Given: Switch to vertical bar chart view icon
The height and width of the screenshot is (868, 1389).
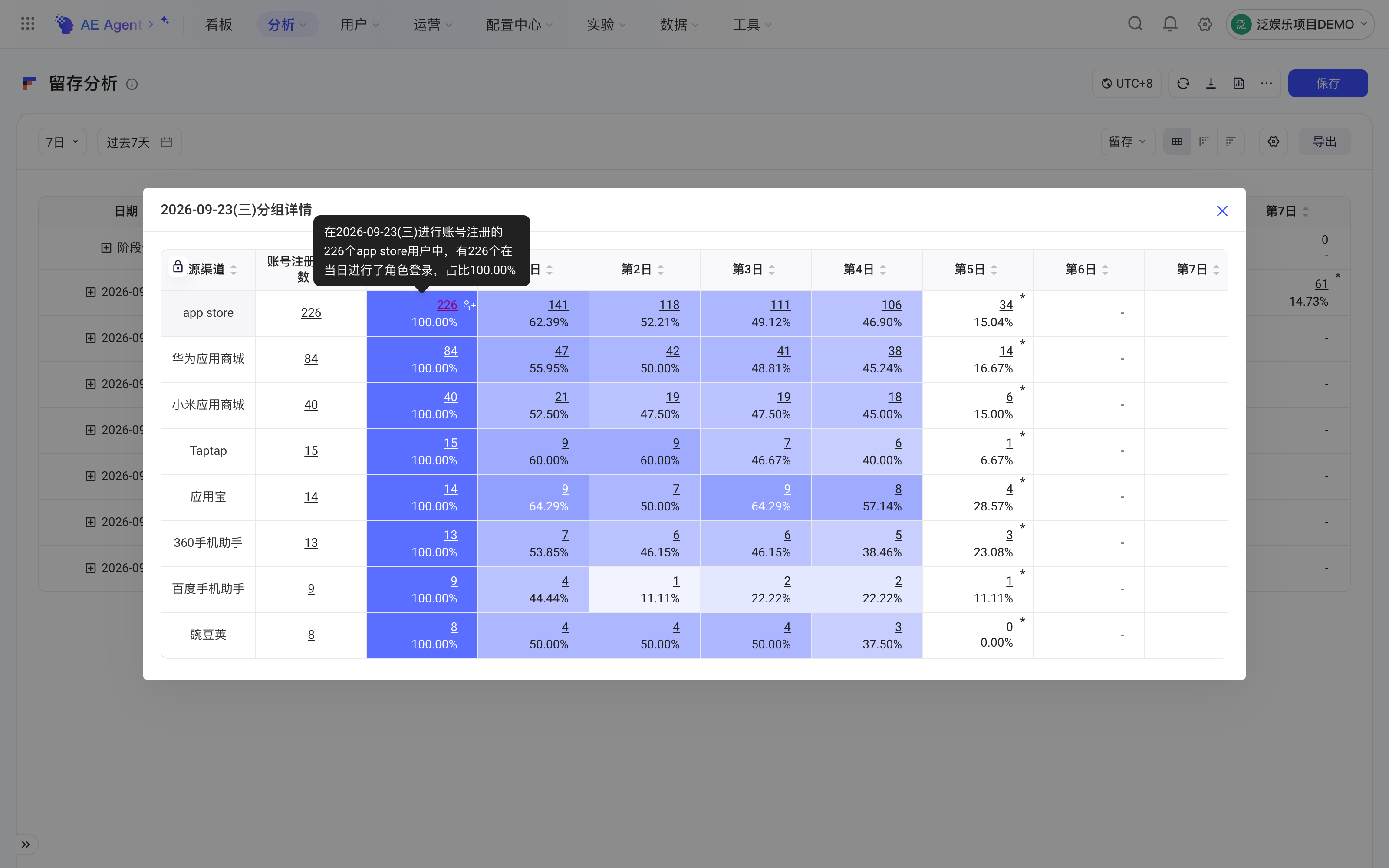Looking at the screenshot, I should pos(1204,142).
